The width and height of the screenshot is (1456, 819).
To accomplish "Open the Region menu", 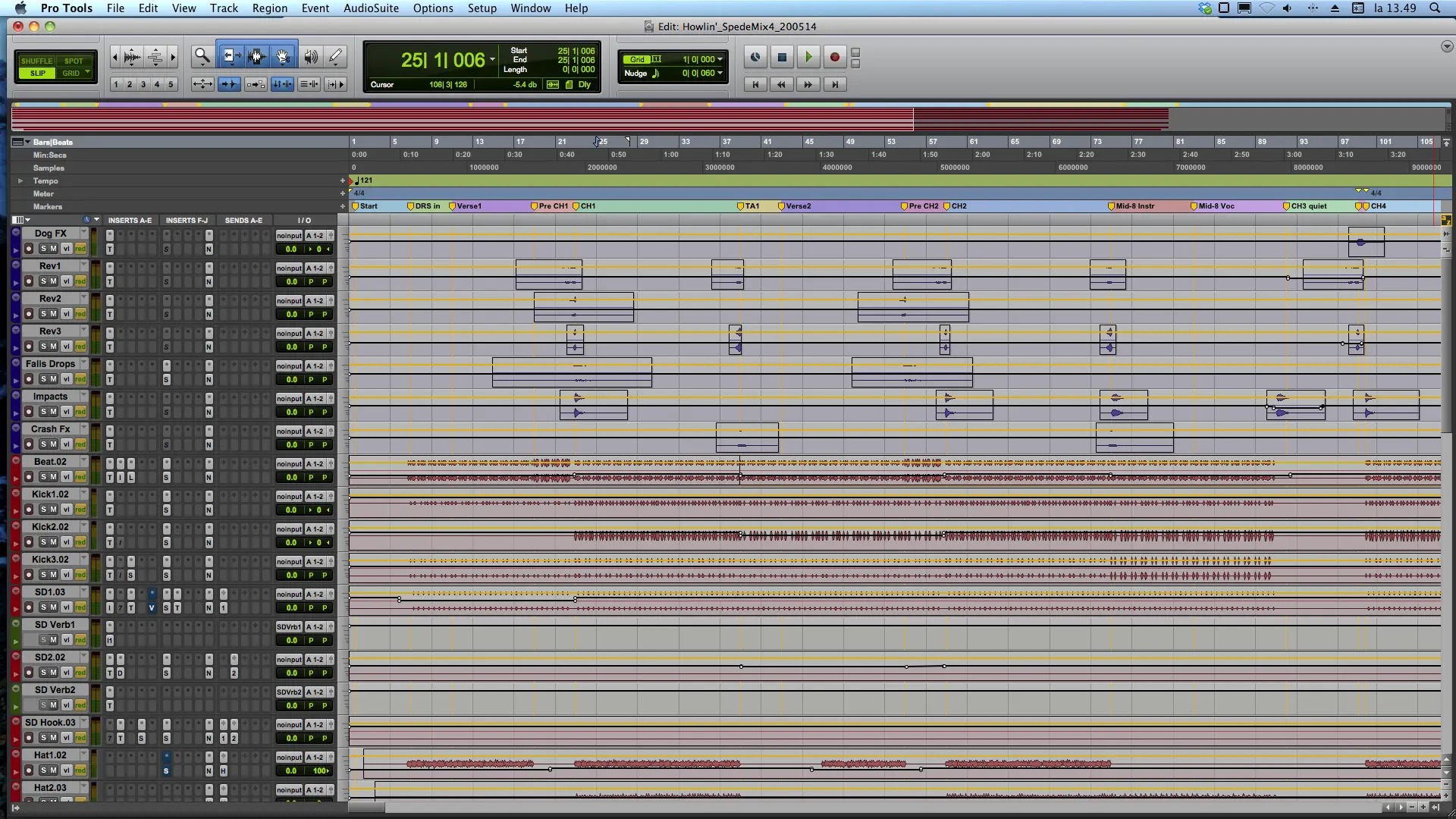I will tap(270, 8).
